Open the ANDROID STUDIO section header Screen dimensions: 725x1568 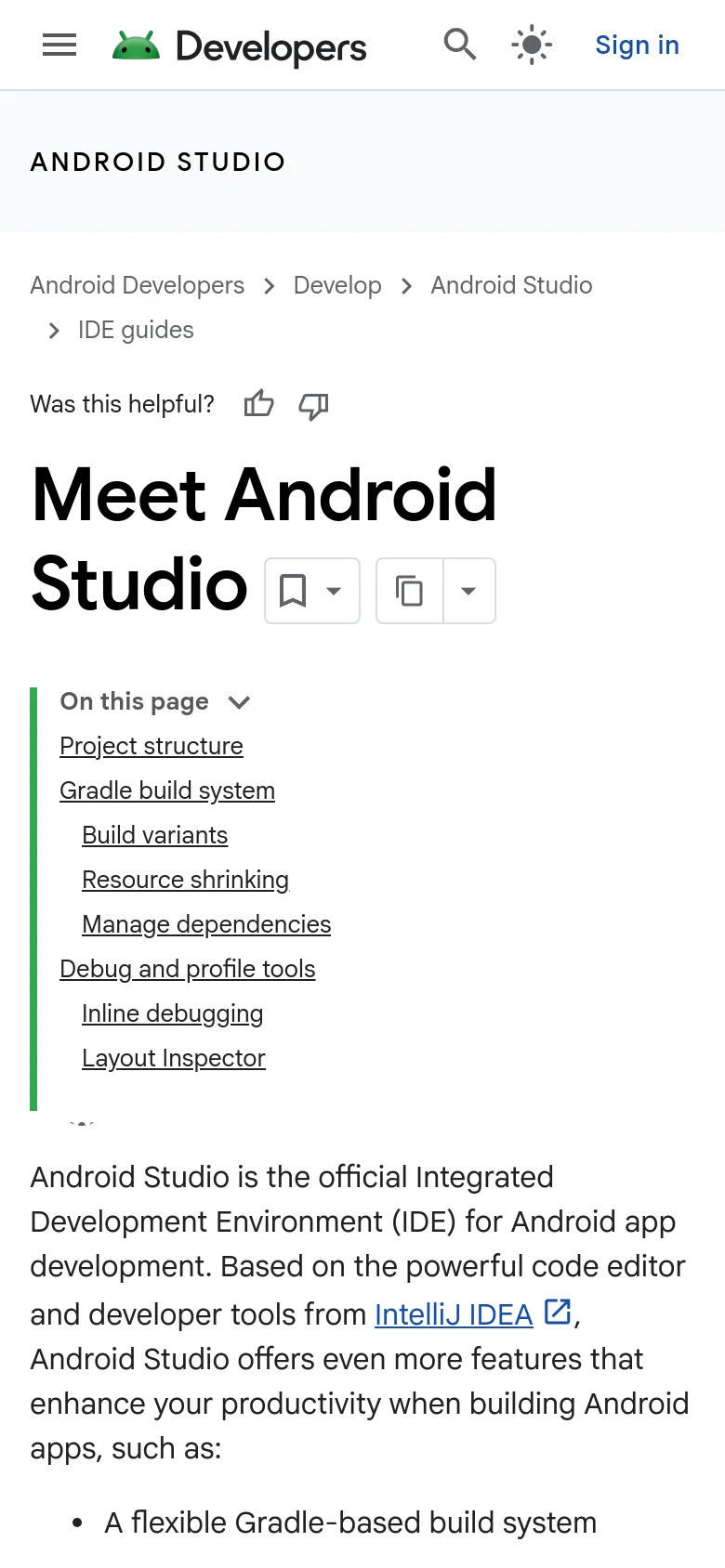point(158,162)
